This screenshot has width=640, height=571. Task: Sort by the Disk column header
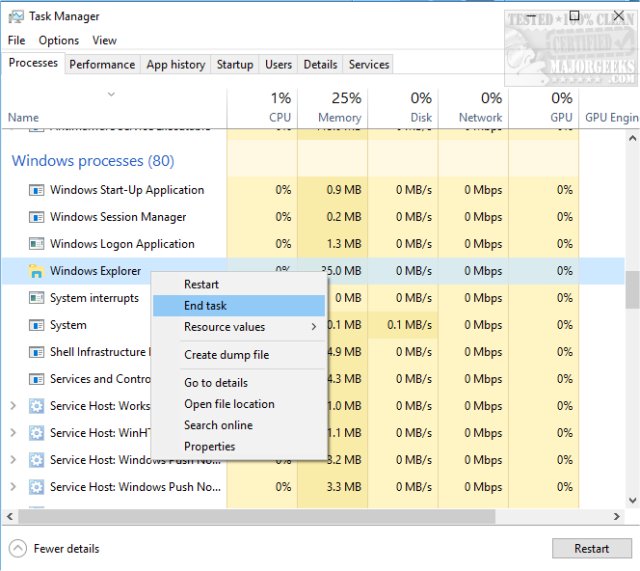[403, 107]
